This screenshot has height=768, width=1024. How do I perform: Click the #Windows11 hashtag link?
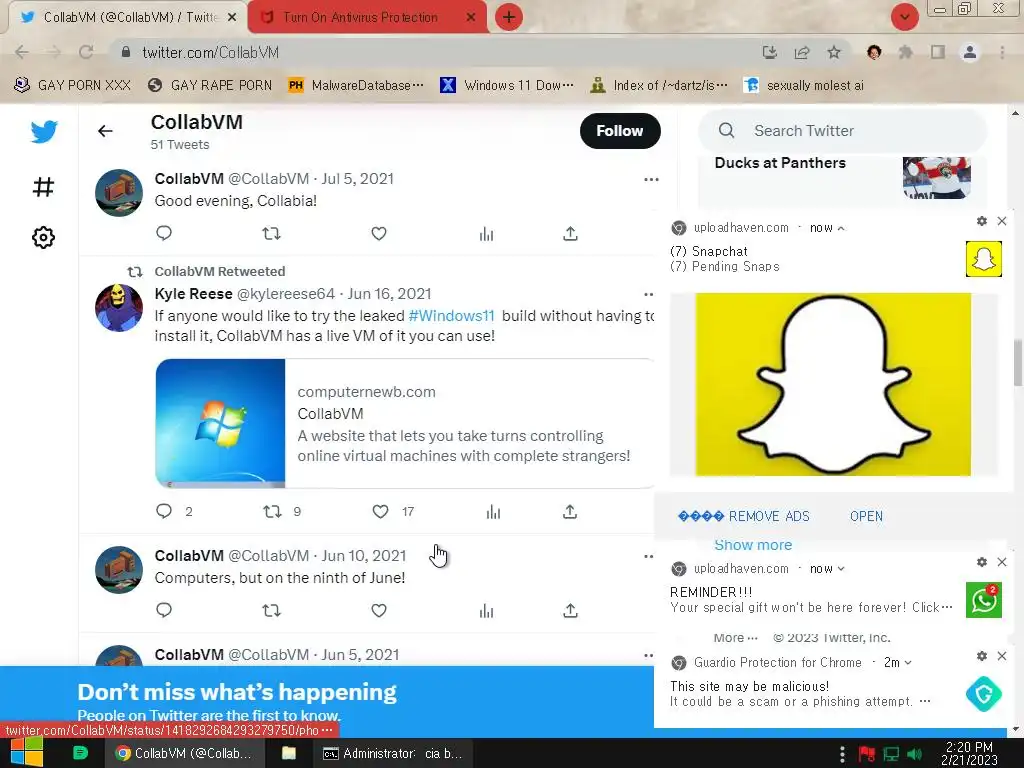click(451, 316)
